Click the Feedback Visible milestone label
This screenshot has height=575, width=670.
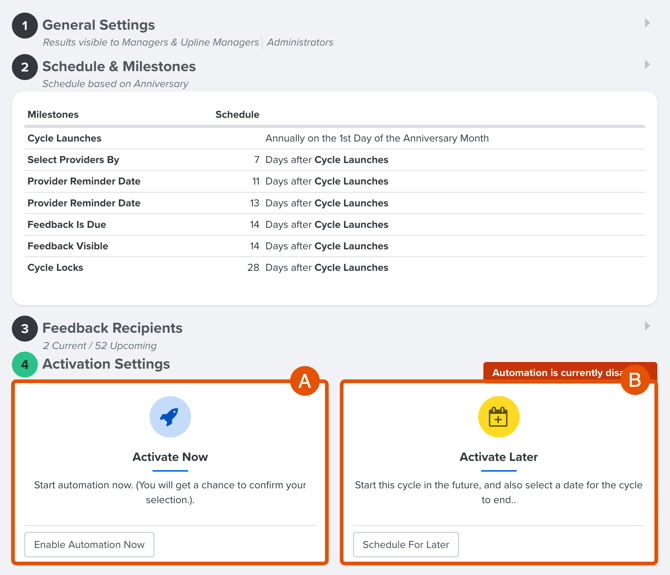[x=68, y=246]
